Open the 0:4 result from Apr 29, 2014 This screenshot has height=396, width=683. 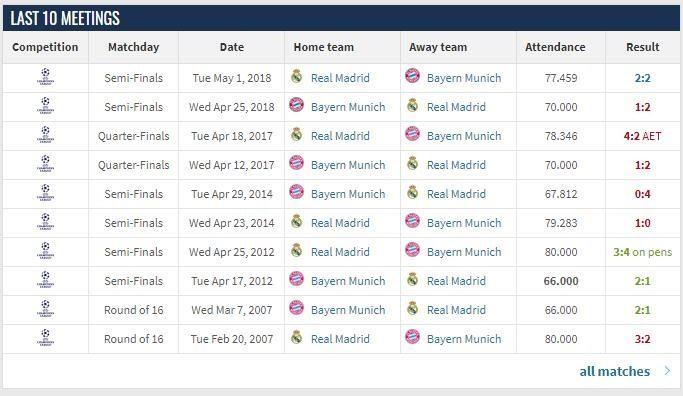[642, 194]
